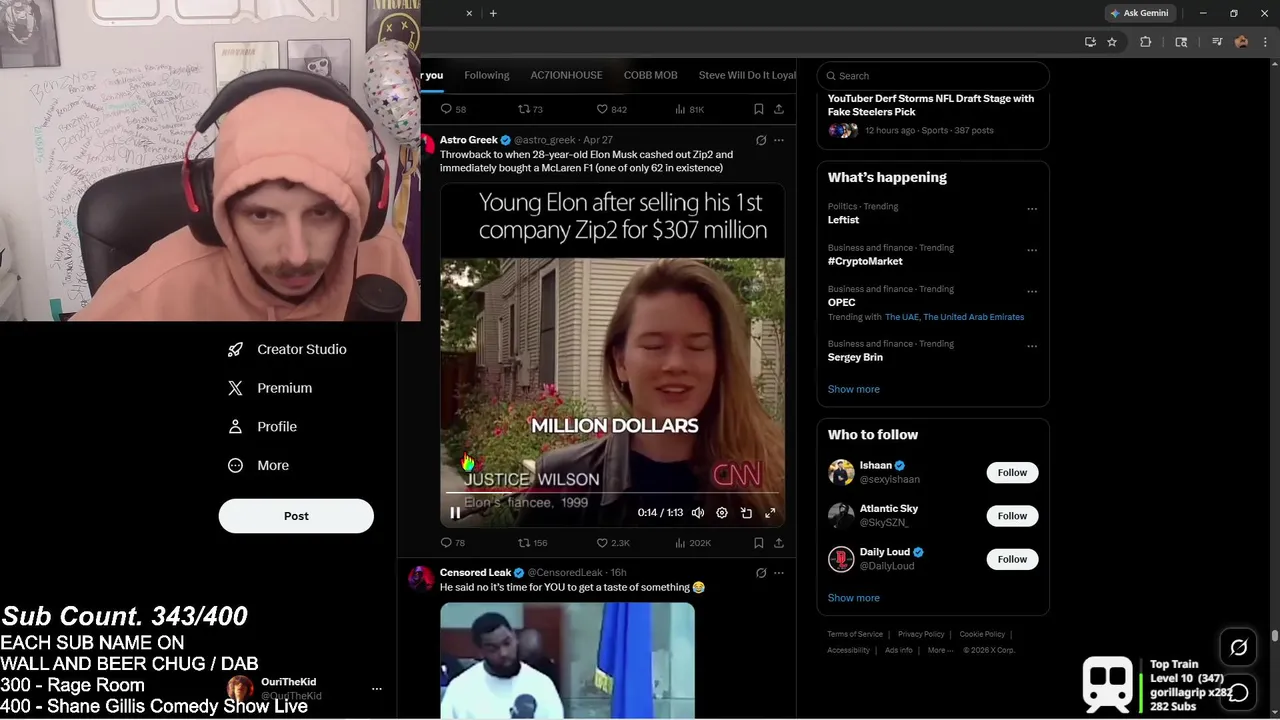
Task: Switch to the COBB MOB tab
Action: pyautogui.click(x=651, y=75)
